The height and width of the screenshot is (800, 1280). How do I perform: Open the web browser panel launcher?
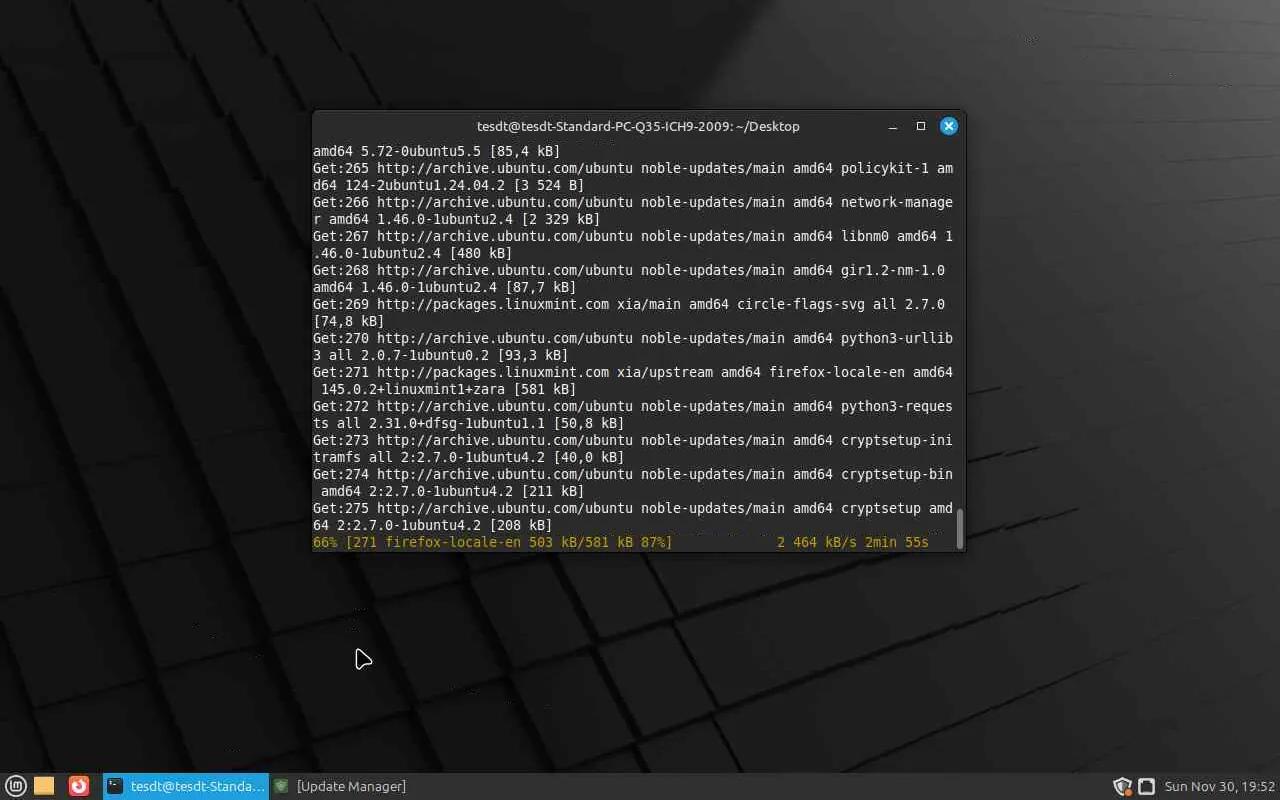pyautogui.click(x=79, y=786)
